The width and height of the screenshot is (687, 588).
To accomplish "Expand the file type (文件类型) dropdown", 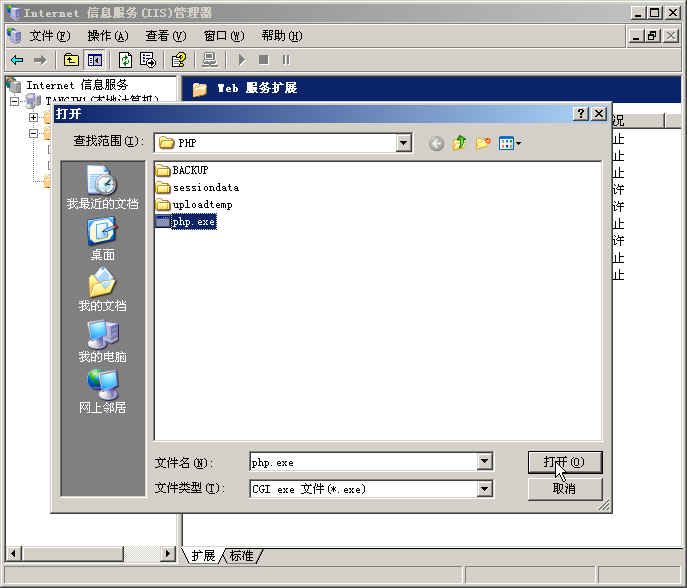I will point(485,489).
